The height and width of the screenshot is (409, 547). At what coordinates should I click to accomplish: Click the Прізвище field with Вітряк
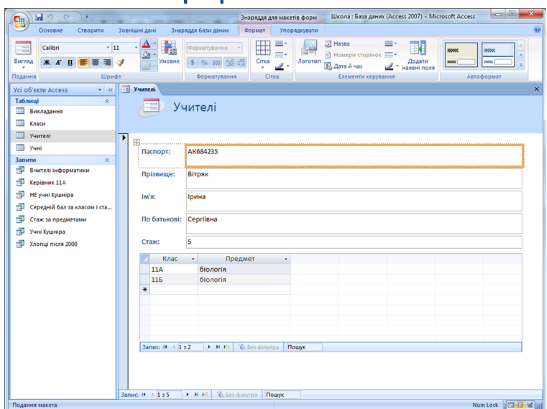[354, 179]
